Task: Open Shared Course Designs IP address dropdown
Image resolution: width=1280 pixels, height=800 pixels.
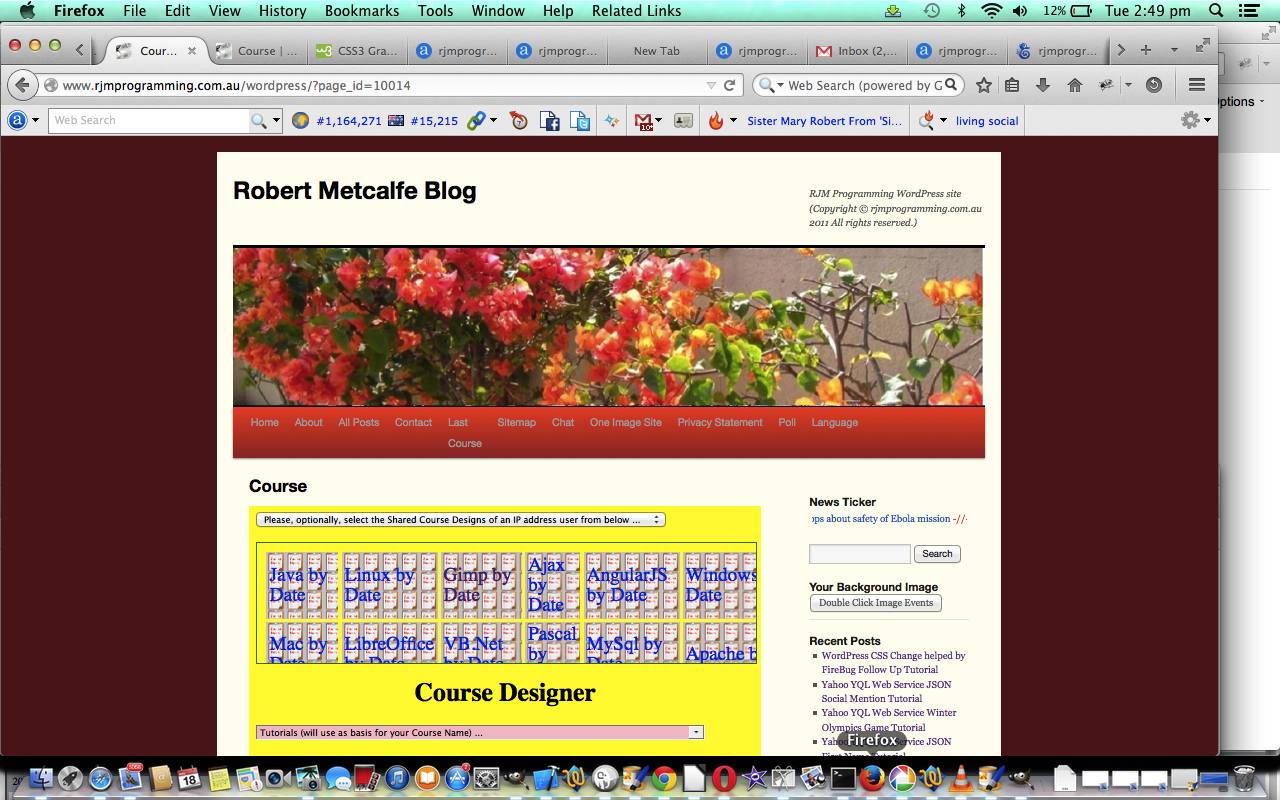Action: pyautogui.click(x=460, y=520)
